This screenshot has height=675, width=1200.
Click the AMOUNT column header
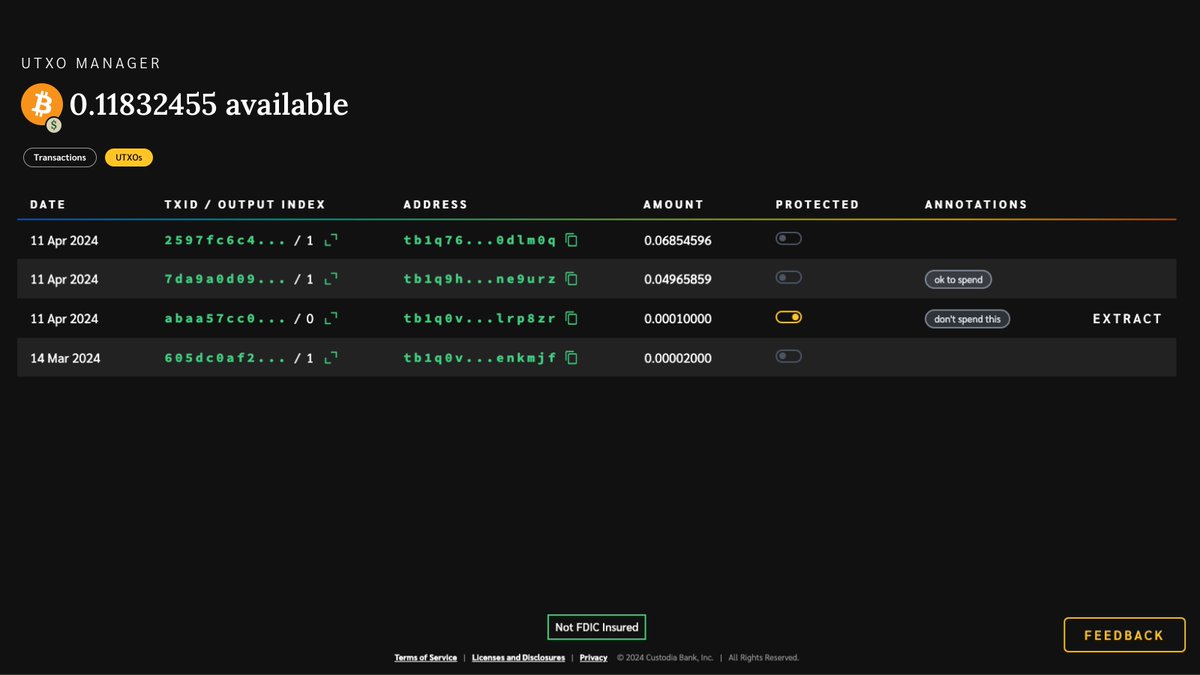pyautogui.click(x=673, y=204)
